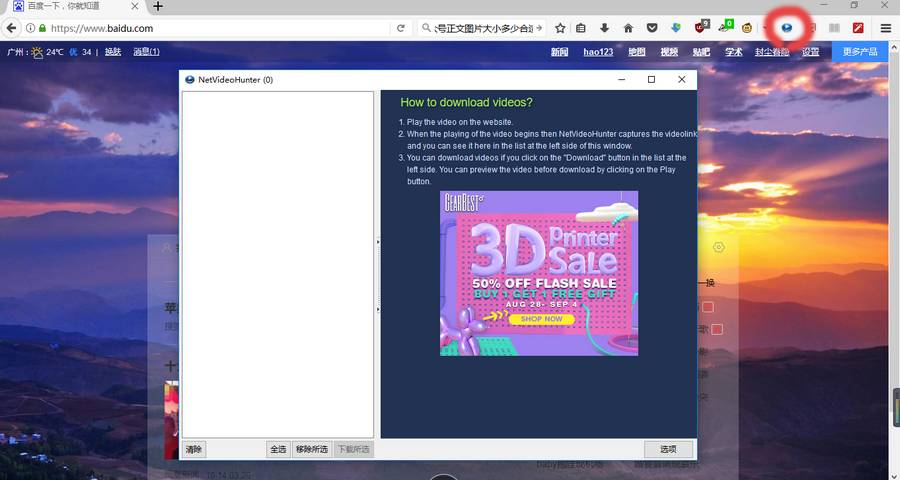900x480 pixels.
Task: Open the hao123 link
Action: point(598,52)
